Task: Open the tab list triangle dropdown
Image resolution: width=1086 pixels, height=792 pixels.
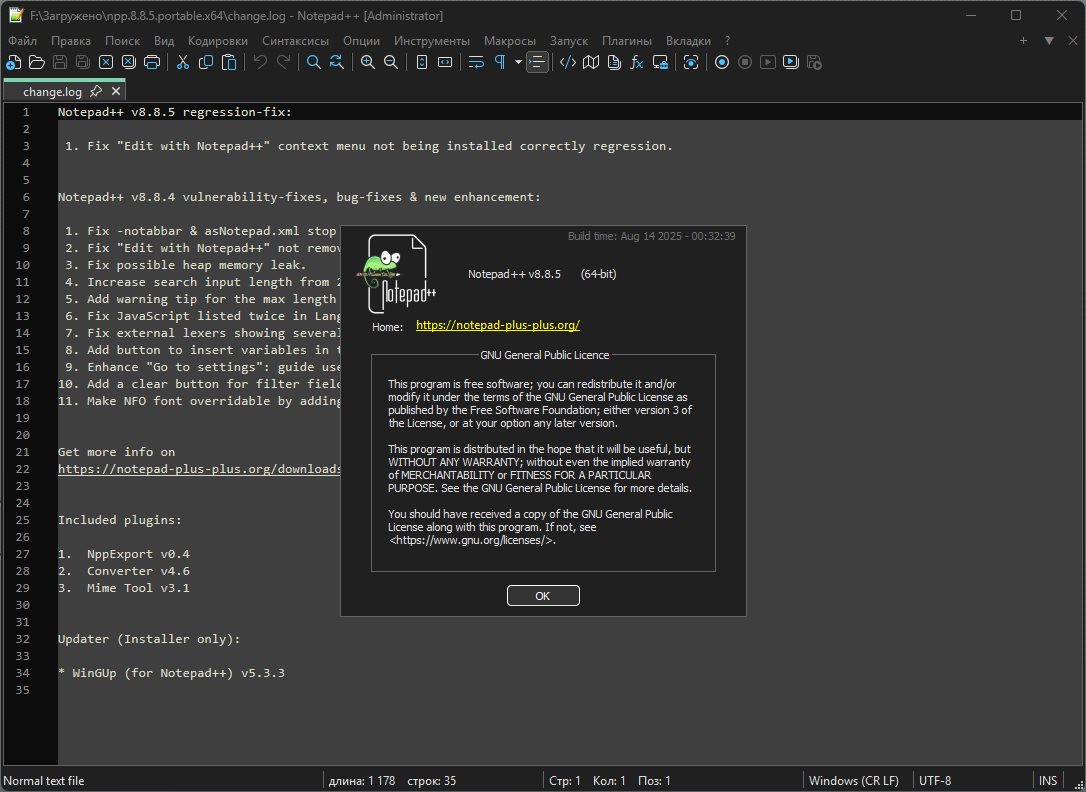Action: pos(1049,41)
